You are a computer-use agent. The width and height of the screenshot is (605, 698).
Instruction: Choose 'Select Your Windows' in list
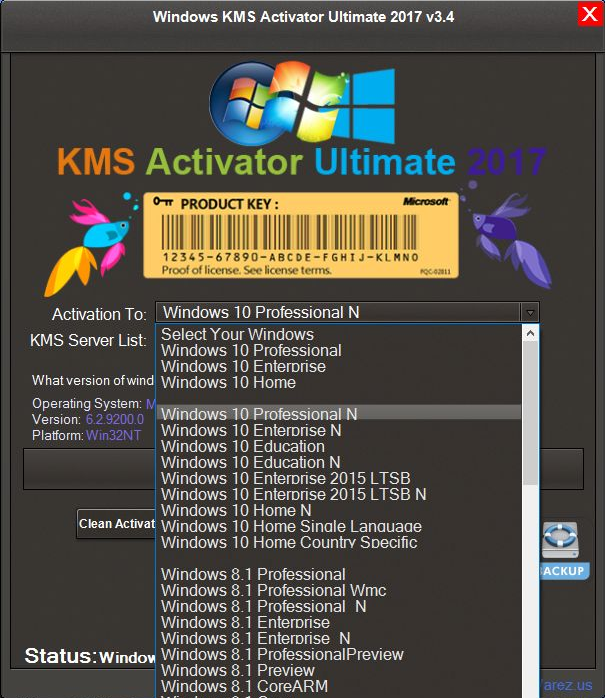(x=339, y=334)
